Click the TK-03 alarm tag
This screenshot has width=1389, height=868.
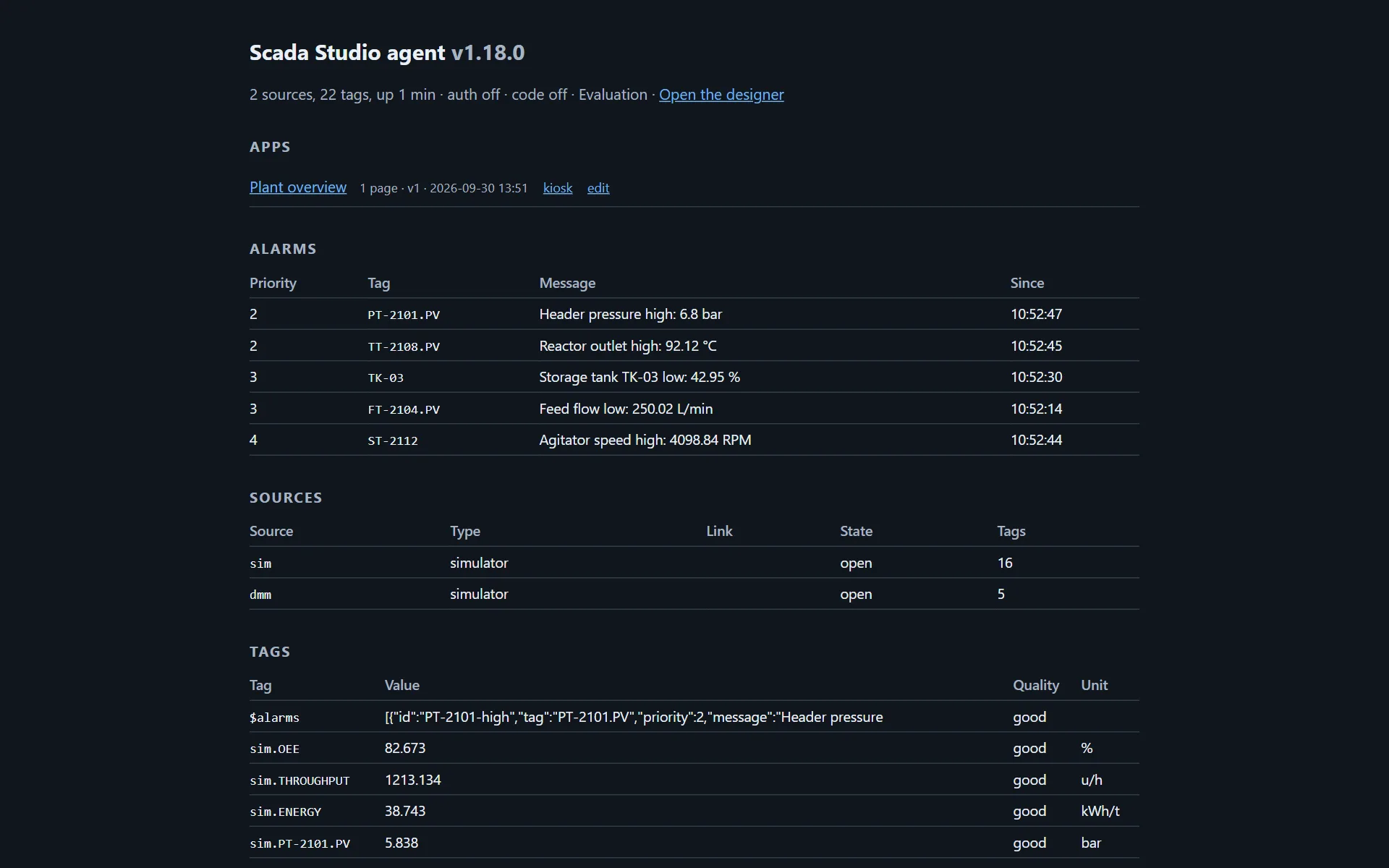(x=386, y=378)
